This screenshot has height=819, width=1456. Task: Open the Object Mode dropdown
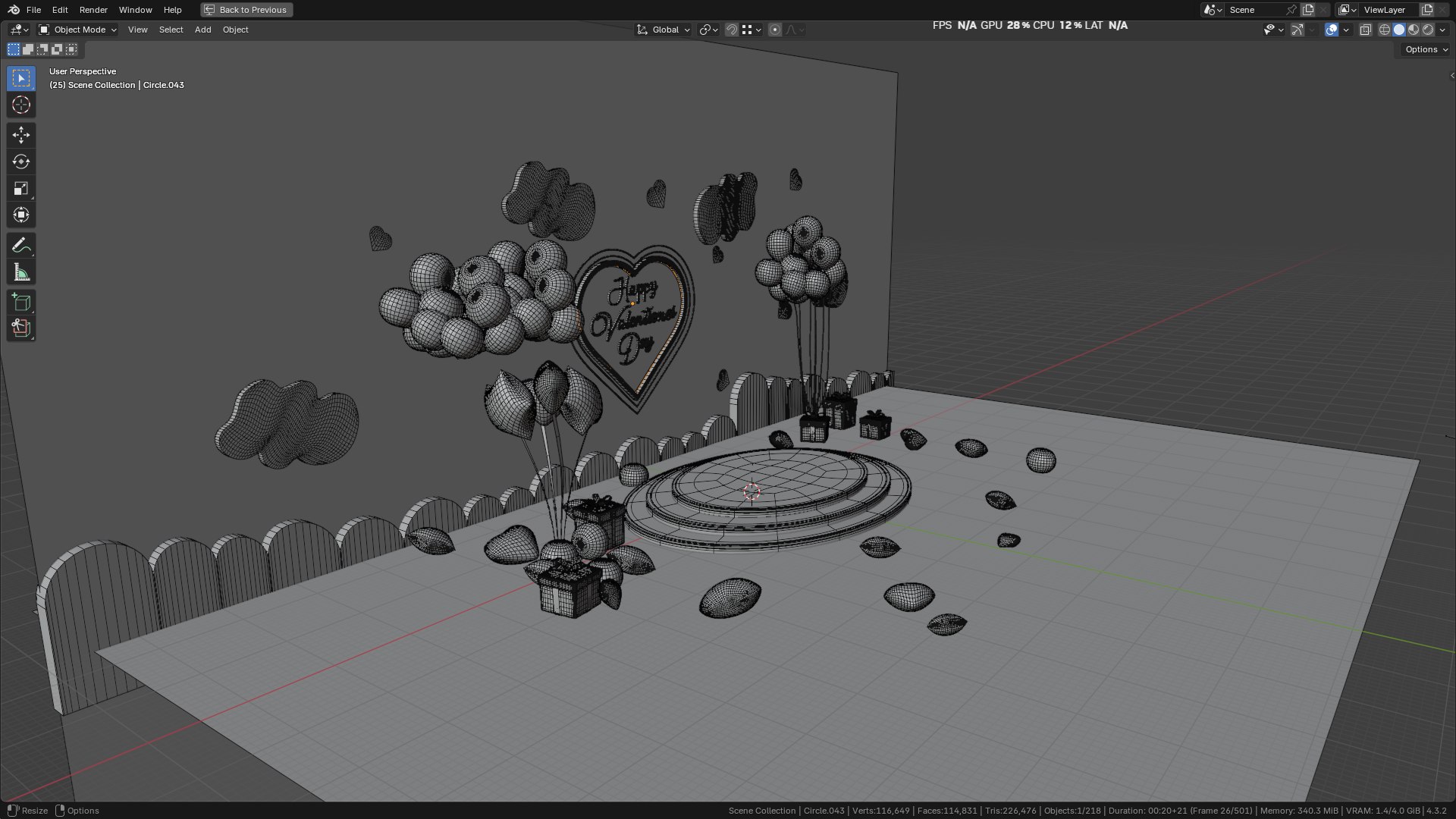(77, 30)
